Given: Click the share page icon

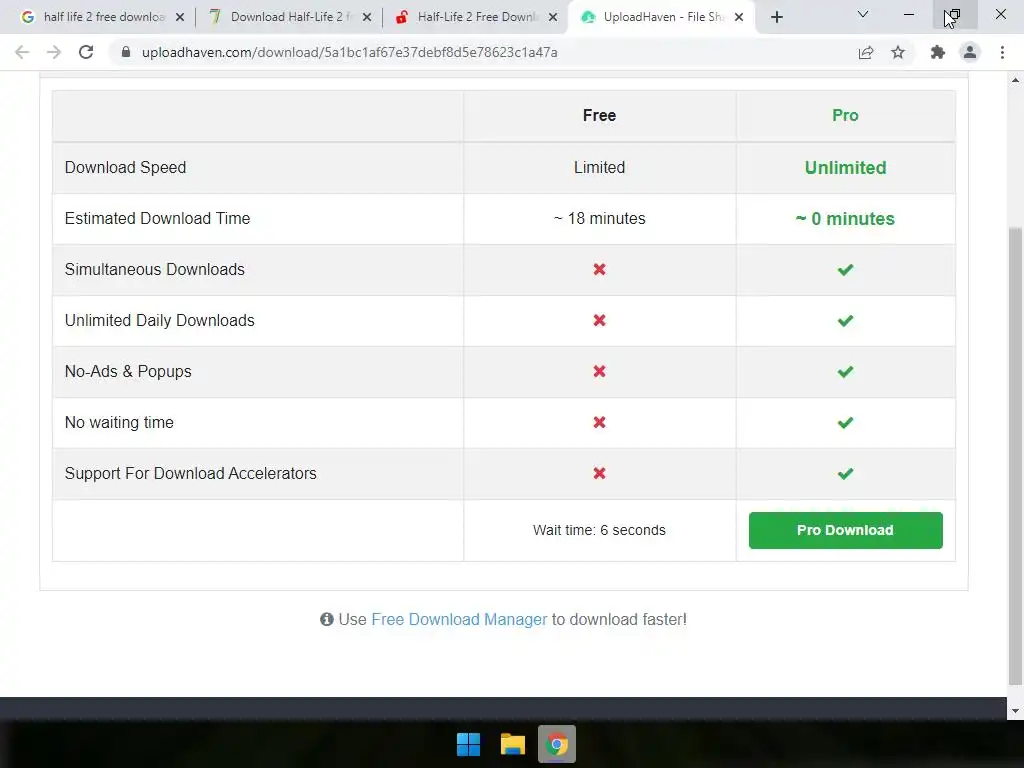Looking at the screenshot, I should tap(866, 52).
